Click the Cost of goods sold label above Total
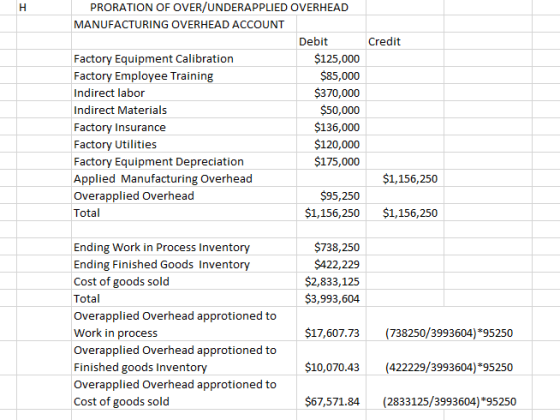The image size is (560, 420). (121, 281)
